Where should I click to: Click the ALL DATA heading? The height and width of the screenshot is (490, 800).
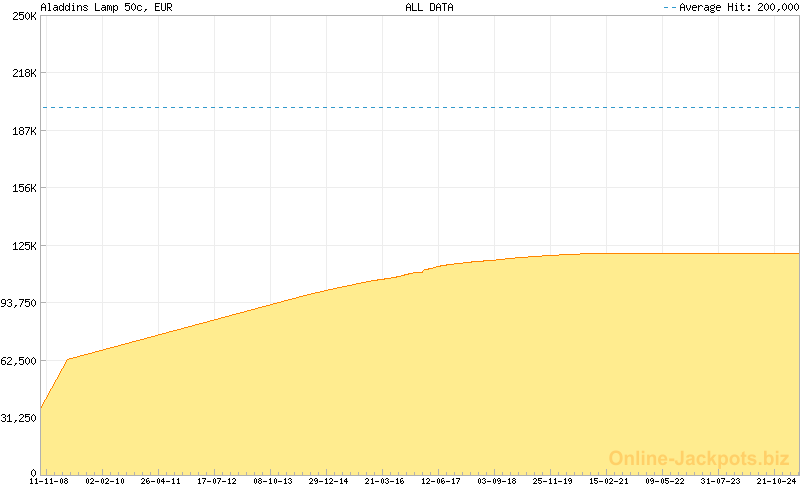(429, 7)
